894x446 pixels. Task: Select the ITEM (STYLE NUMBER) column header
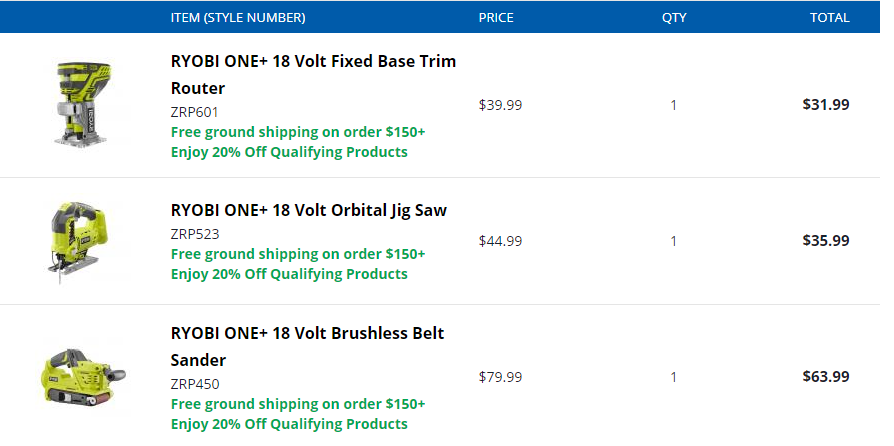click(238, 18)
